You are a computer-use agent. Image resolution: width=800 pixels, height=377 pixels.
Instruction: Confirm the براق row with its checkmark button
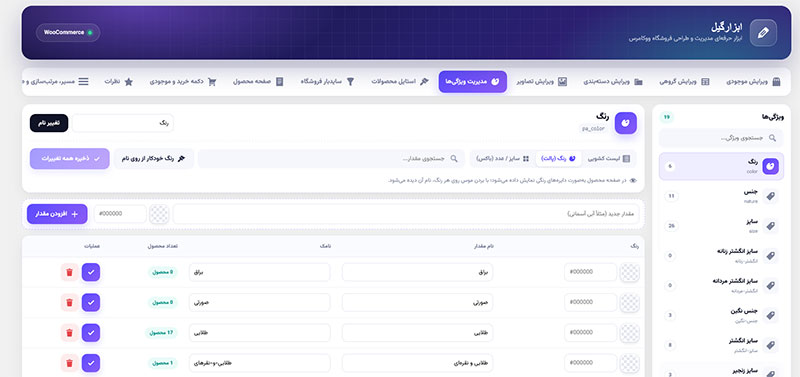91,272
